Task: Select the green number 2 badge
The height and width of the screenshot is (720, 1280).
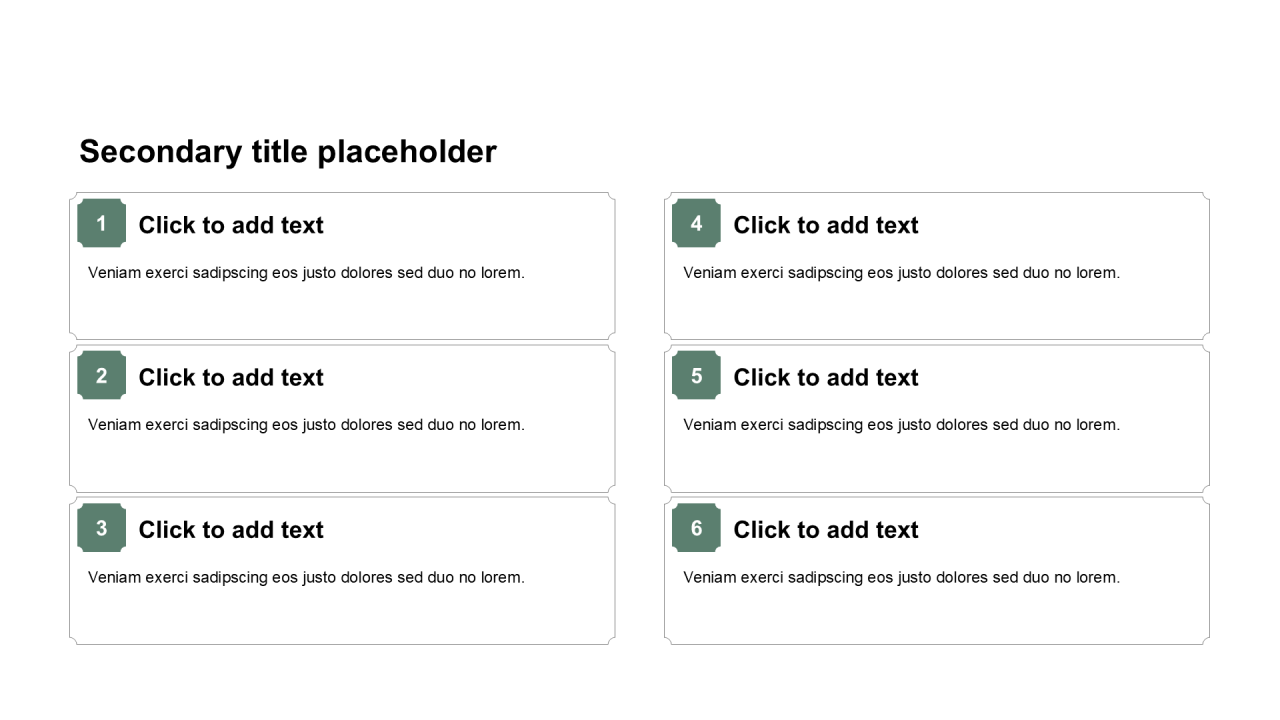Action: point(101,376)
